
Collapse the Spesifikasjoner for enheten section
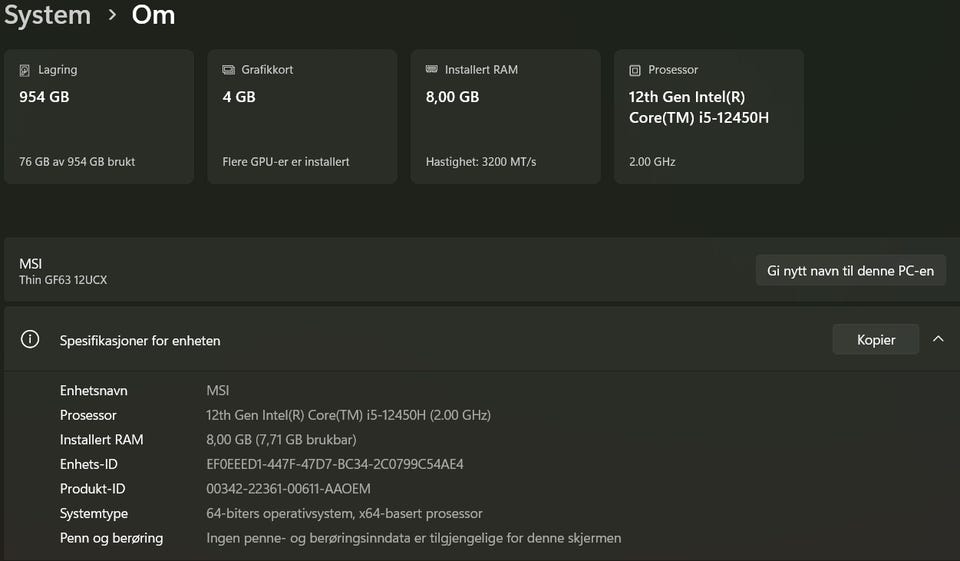point(938,339)
